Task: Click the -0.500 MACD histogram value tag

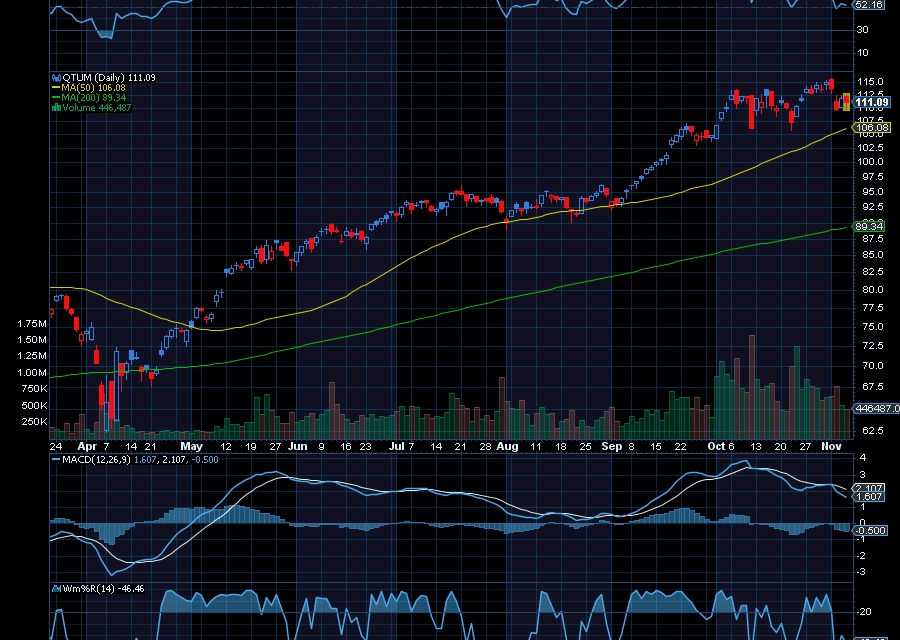Action: click(x=872, y=530)
